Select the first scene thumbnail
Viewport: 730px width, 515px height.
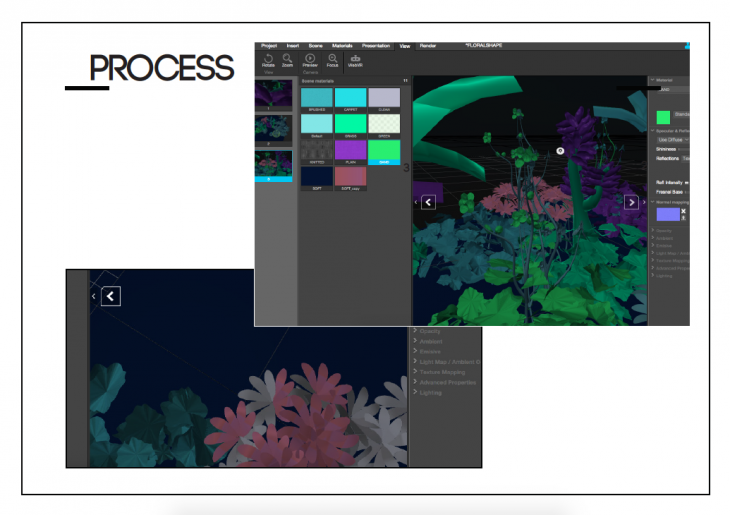(273, 94)
